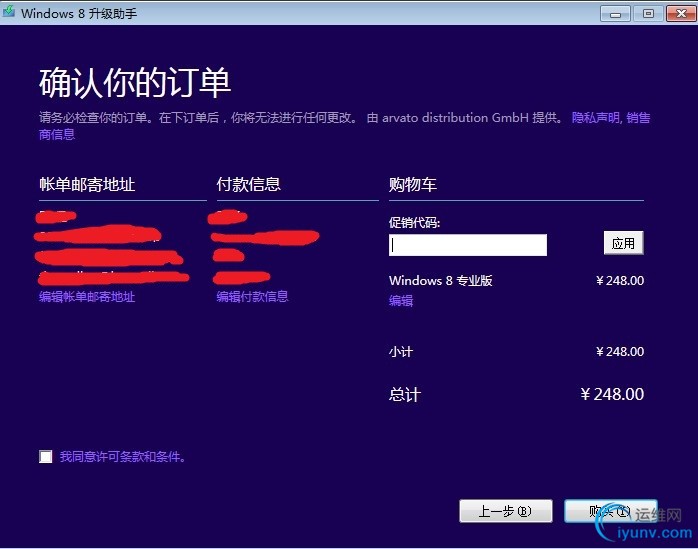Click 编辑帐单邮寄地址 link
This screenshot has width=698, height=549.
click(x=87, y=297)
